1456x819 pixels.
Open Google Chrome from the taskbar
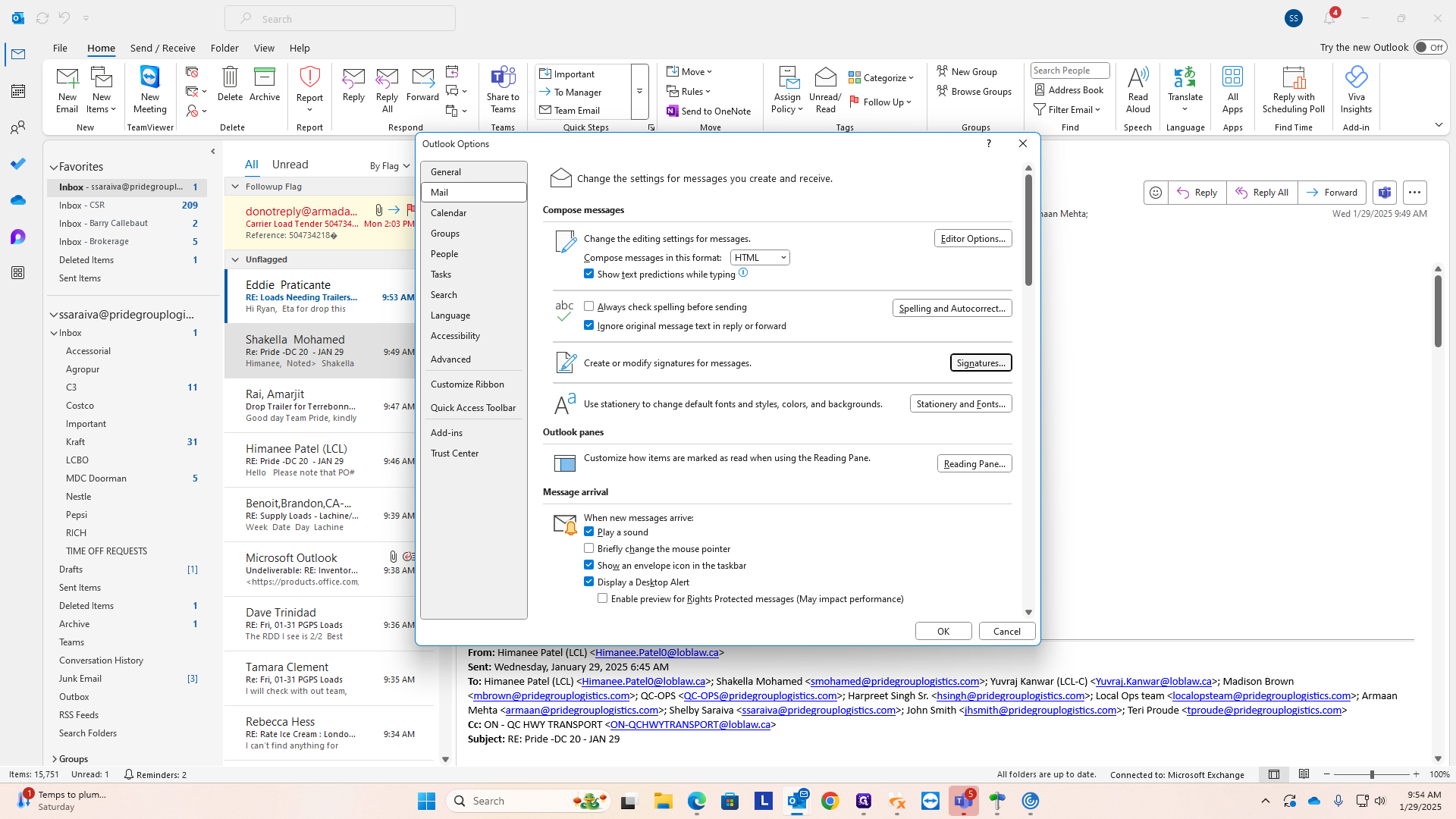click(x=830, y=801)
